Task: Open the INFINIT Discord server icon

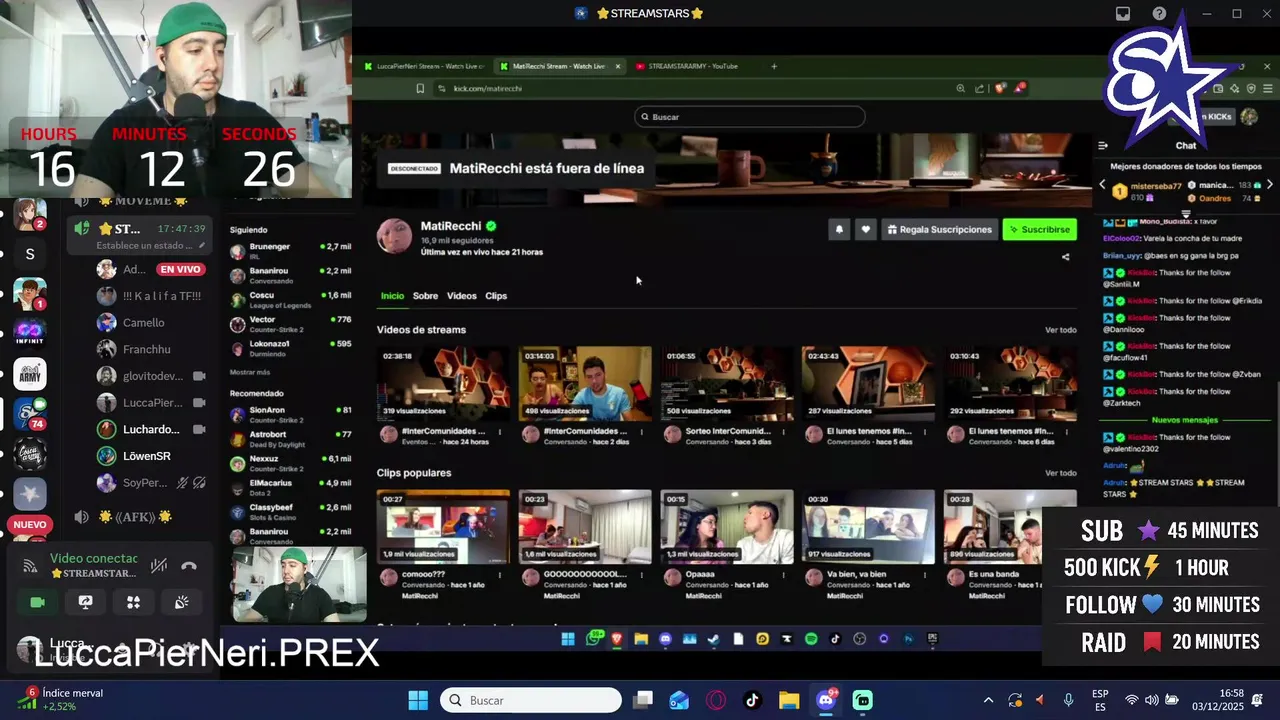Action: pyautogui.click(x=30, y=332)
